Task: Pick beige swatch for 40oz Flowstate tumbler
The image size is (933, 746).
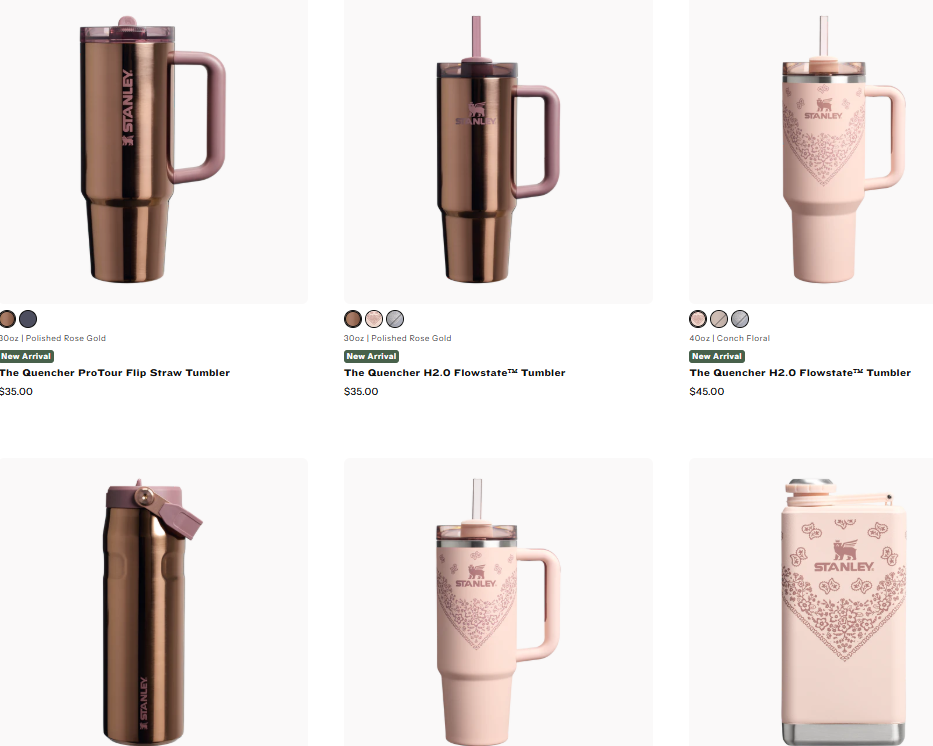Action: (719, 319)
